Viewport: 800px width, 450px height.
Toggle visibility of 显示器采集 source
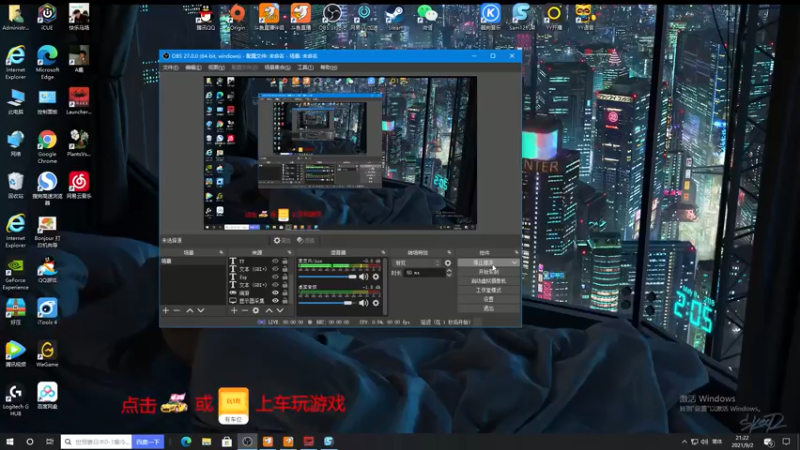pos(276,301)
